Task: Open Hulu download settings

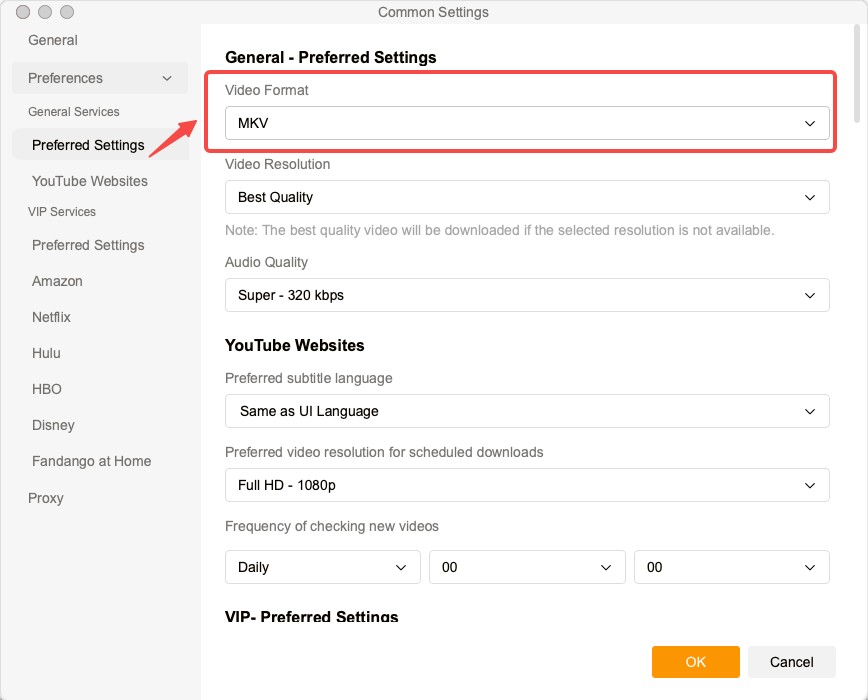Action: [x=46, y=353]
